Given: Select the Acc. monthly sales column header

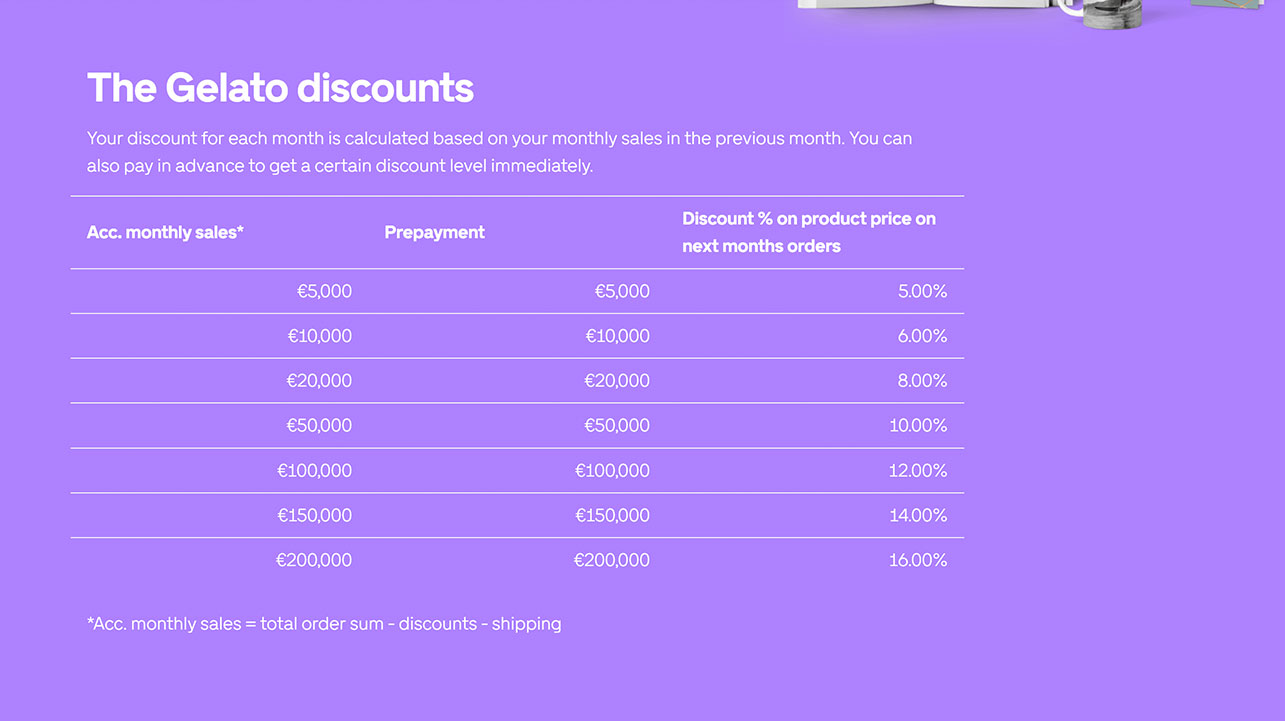Looking at the screenshot, I should pos(166,232).
